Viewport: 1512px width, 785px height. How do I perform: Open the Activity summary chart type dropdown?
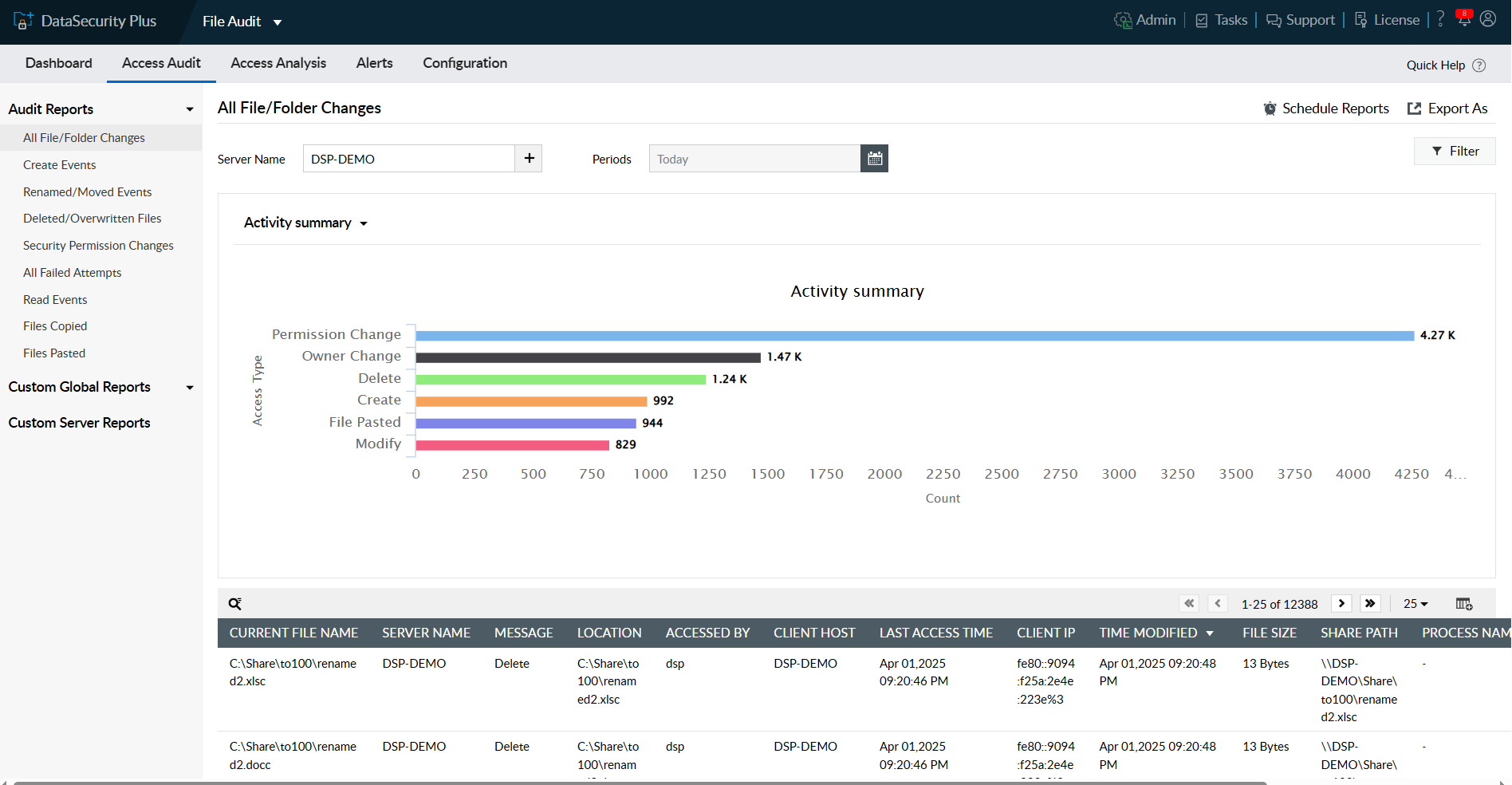point(364,223)
